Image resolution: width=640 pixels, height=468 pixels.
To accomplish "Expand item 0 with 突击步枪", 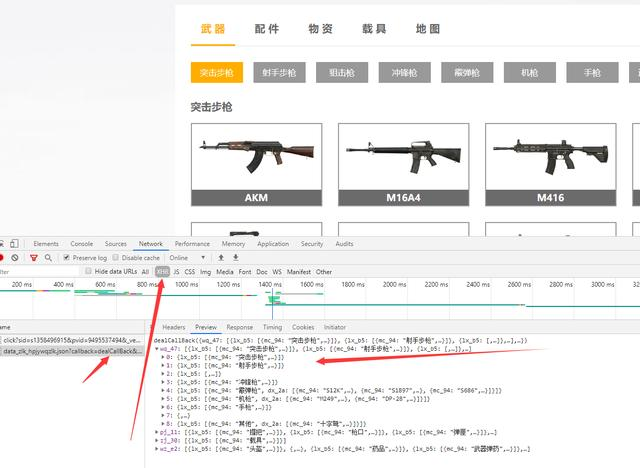I will pos(164,357).
